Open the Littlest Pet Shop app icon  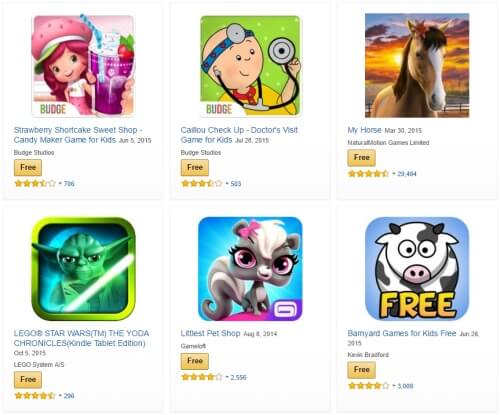[x=250, y=269]
